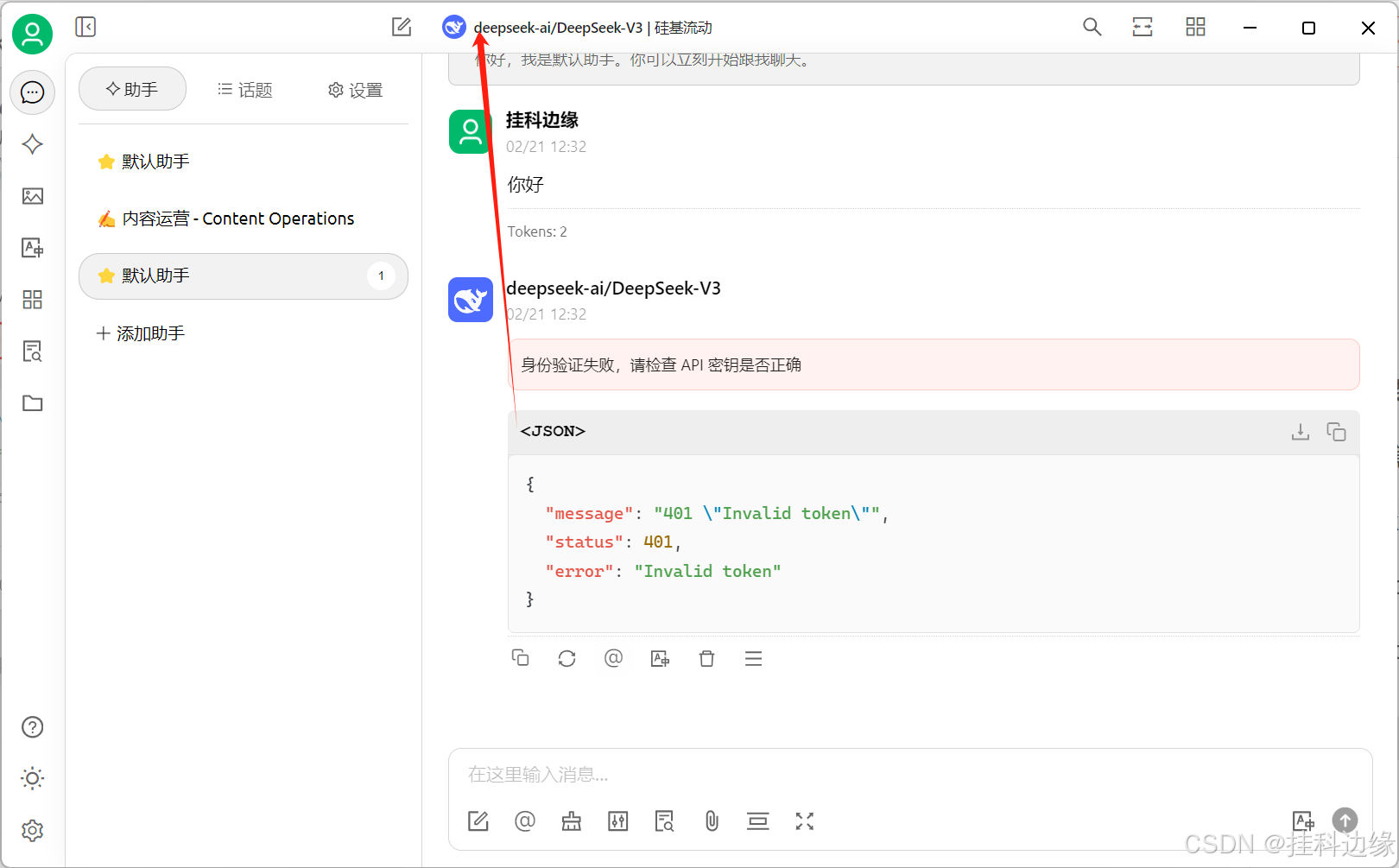Viewport: 1399px width, 868px height.
Task: Search messages with the magnifier icon
Action: click(x=1092, y=27)
